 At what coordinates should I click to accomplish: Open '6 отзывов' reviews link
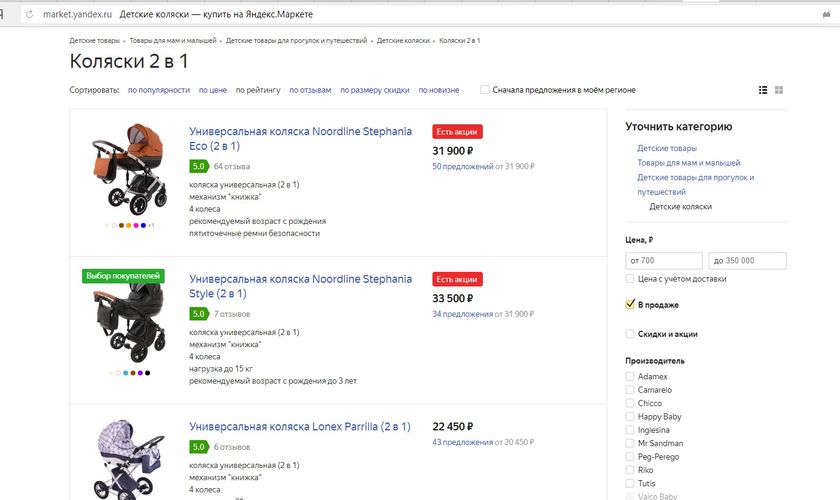232,447
